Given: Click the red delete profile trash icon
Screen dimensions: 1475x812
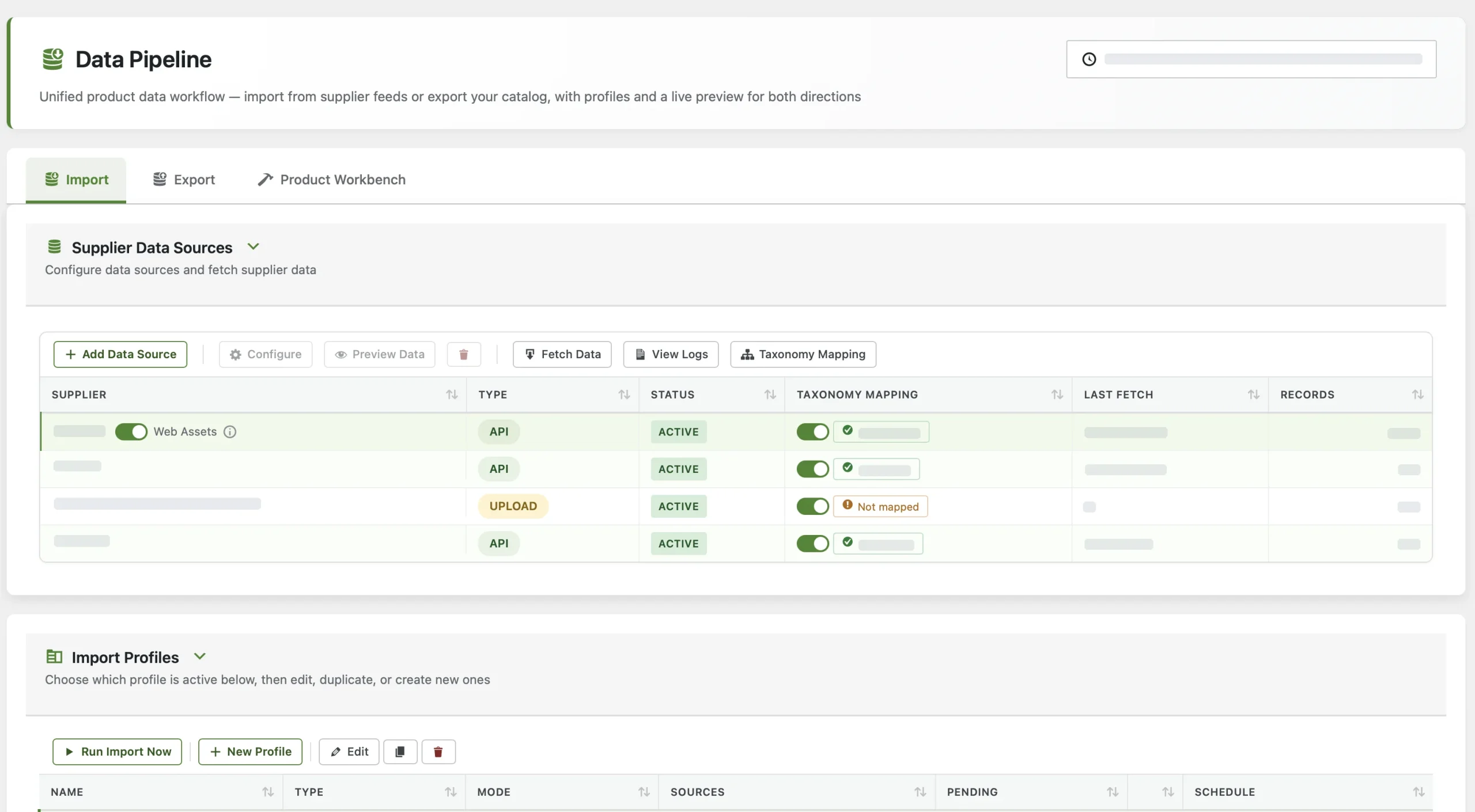Looking at the screenshot, I should [438, 752].
